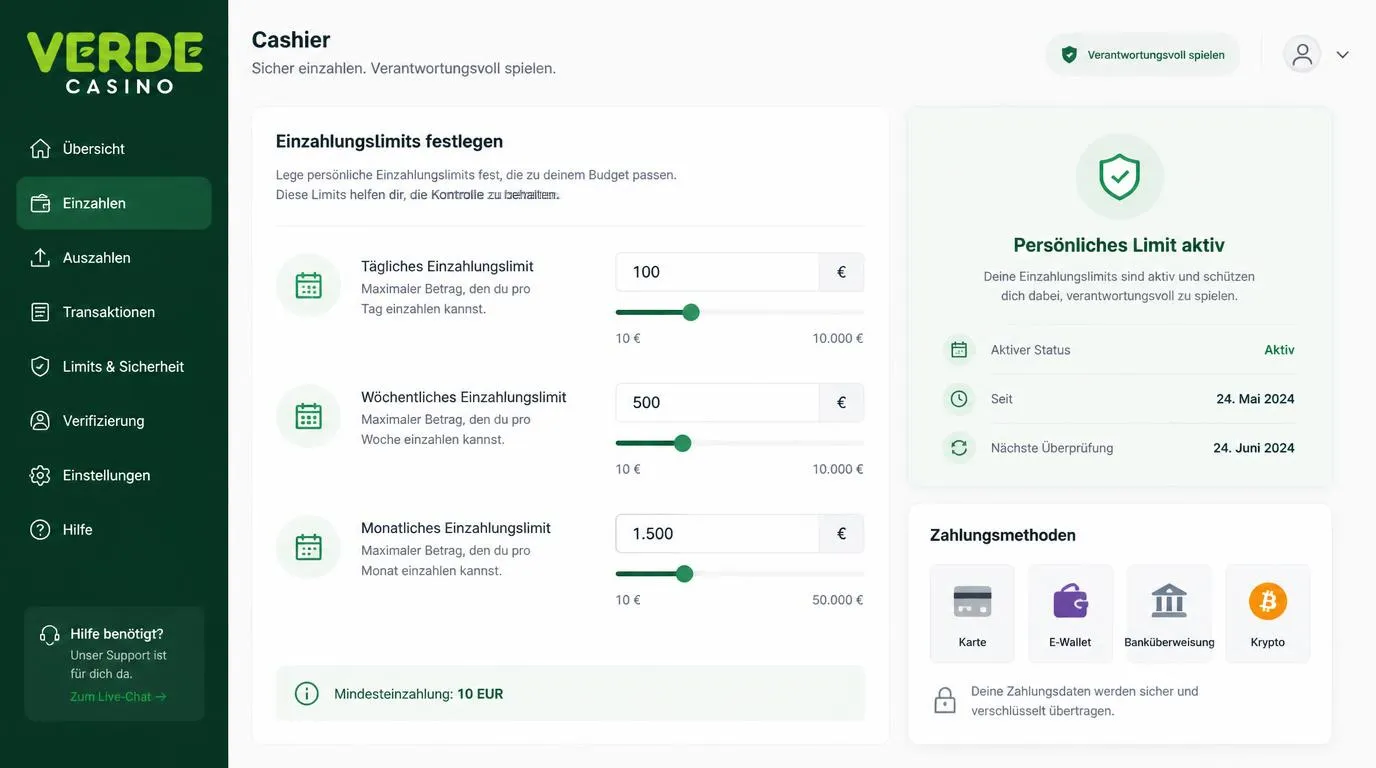1376x768 pixels.
Task: Open the Hilfe sidebar entry
Action: [x=114, y=530]
